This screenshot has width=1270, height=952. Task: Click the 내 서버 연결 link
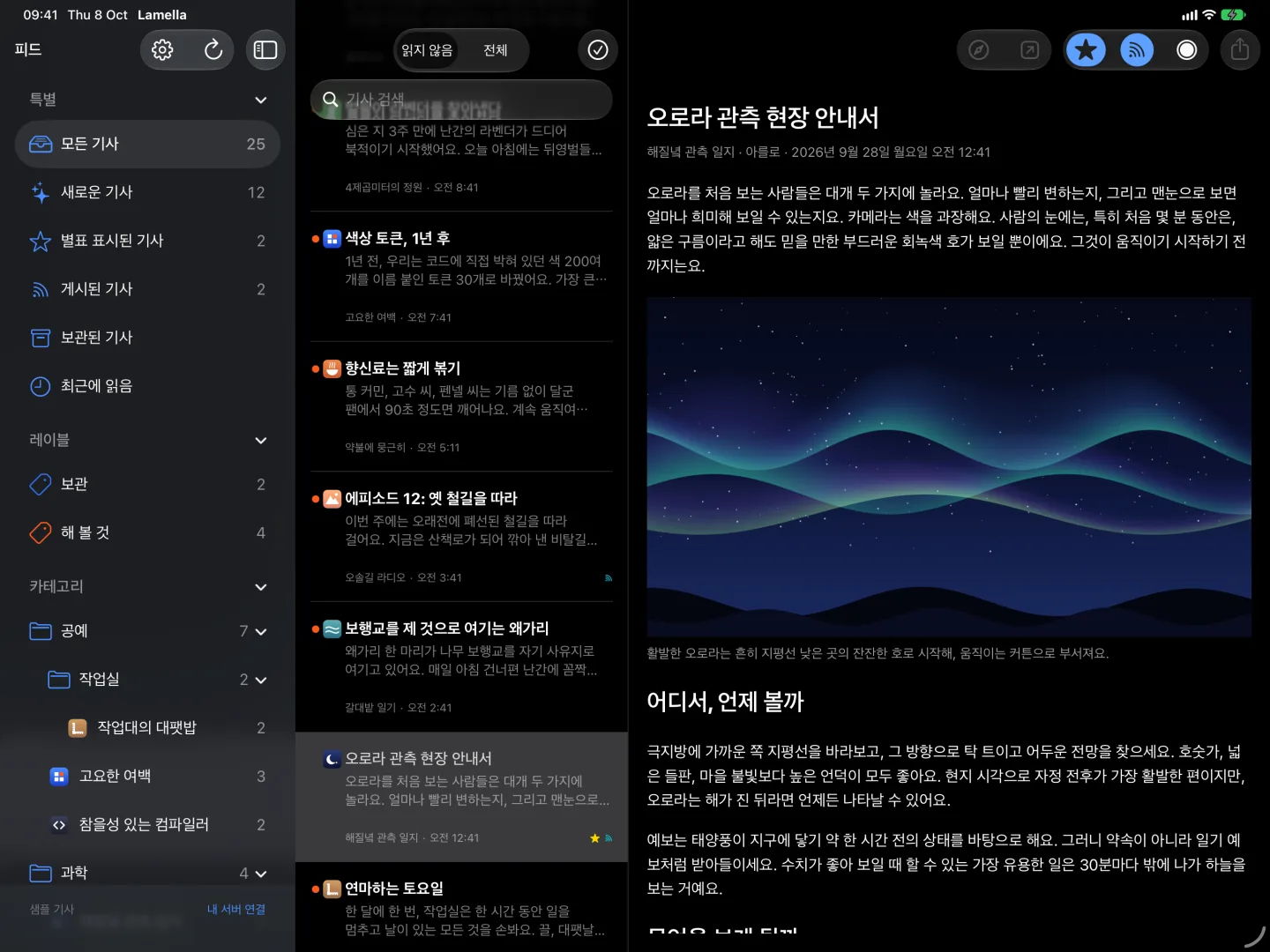pyautogui.click(x=236, y=909)
